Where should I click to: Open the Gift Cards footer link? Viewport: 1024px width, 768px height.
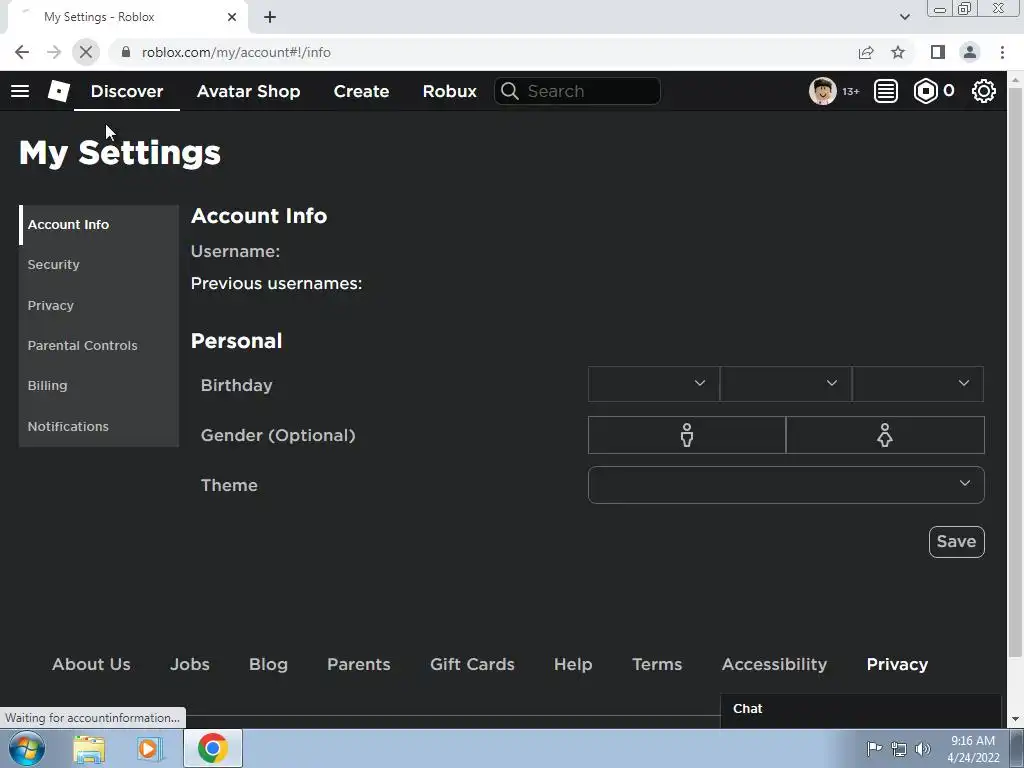click(472, 664)
